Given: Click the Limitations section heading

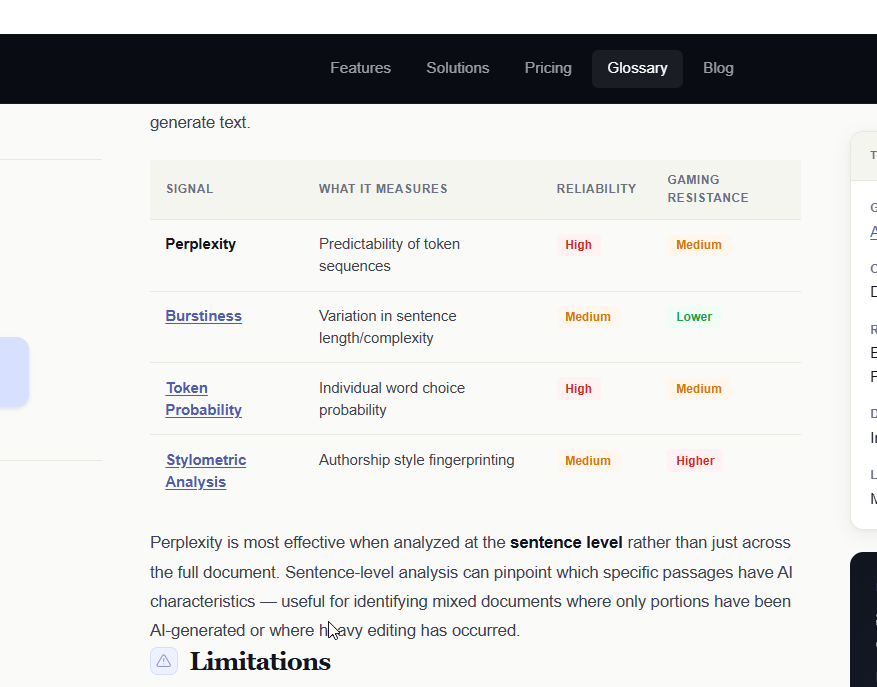Looking at the screenshot, I should pos(260,661).
